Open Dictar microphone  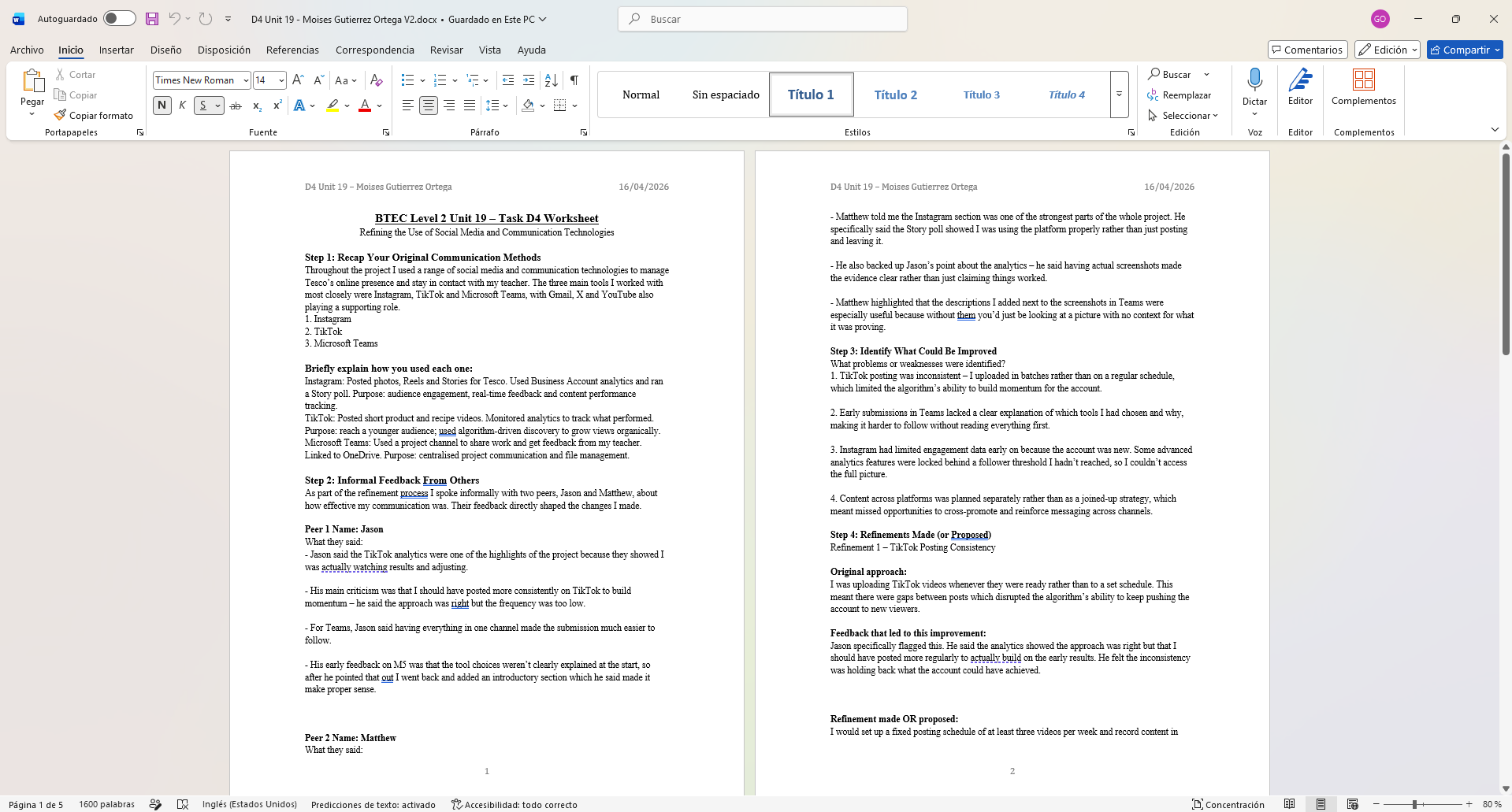1254,80
